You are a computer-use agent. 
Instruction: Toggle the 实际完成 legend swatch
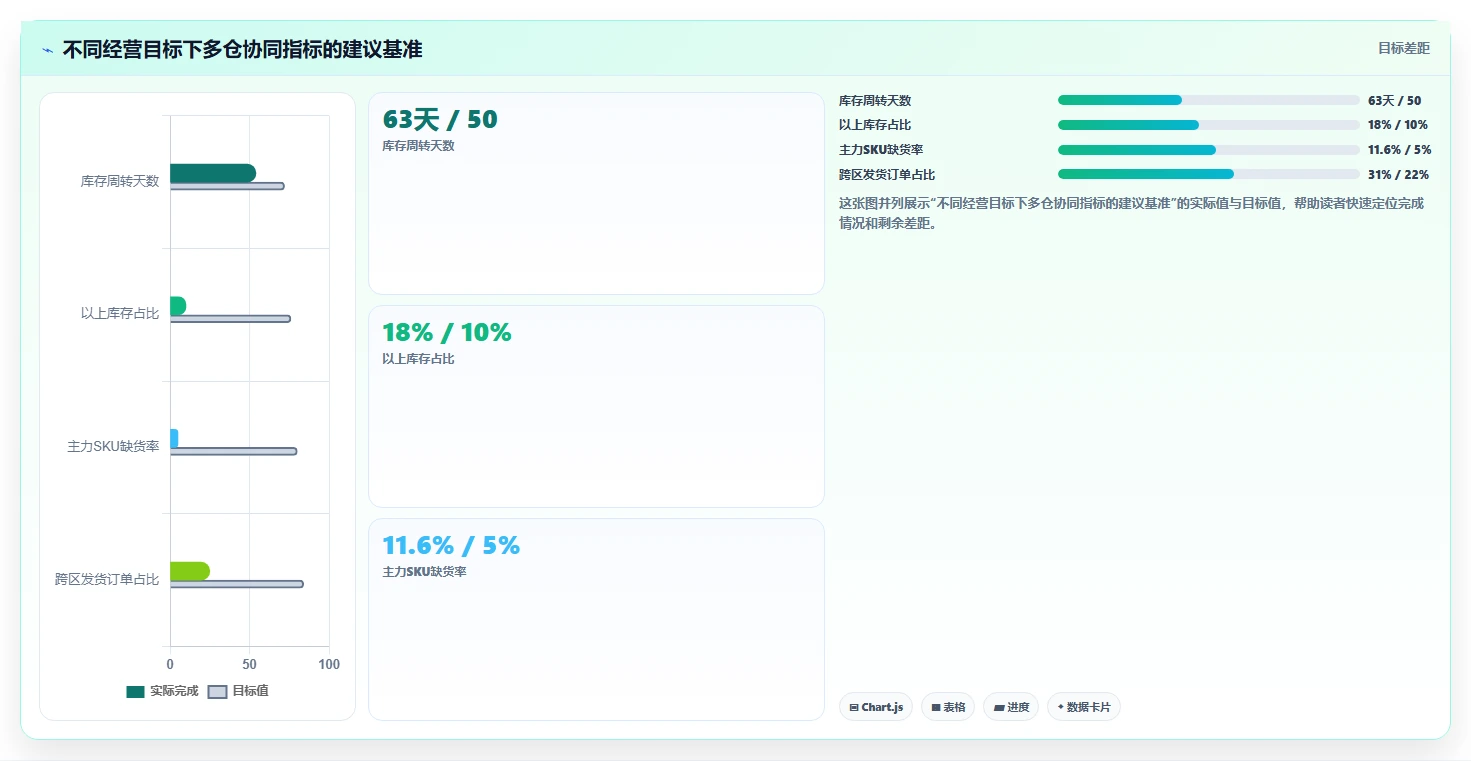tap(136, 692)
